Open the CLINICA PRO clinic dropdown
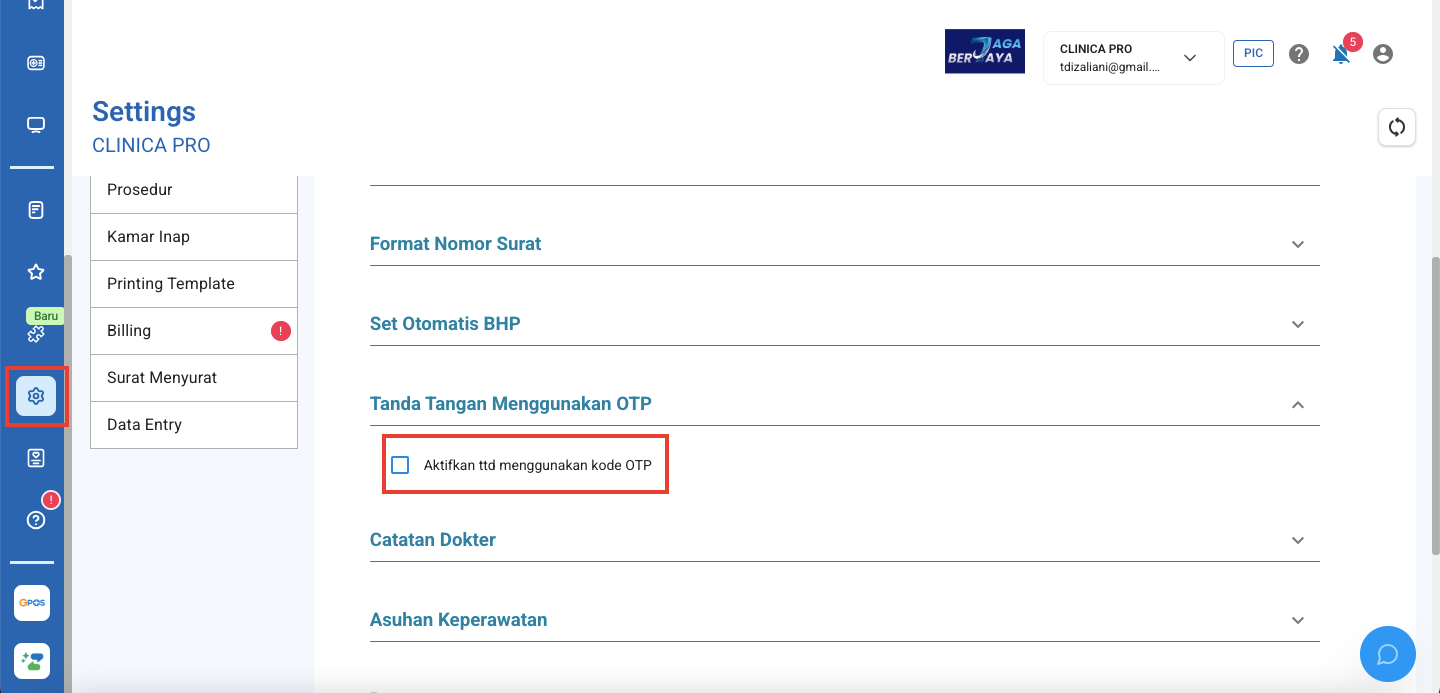 coord(1133,58)
